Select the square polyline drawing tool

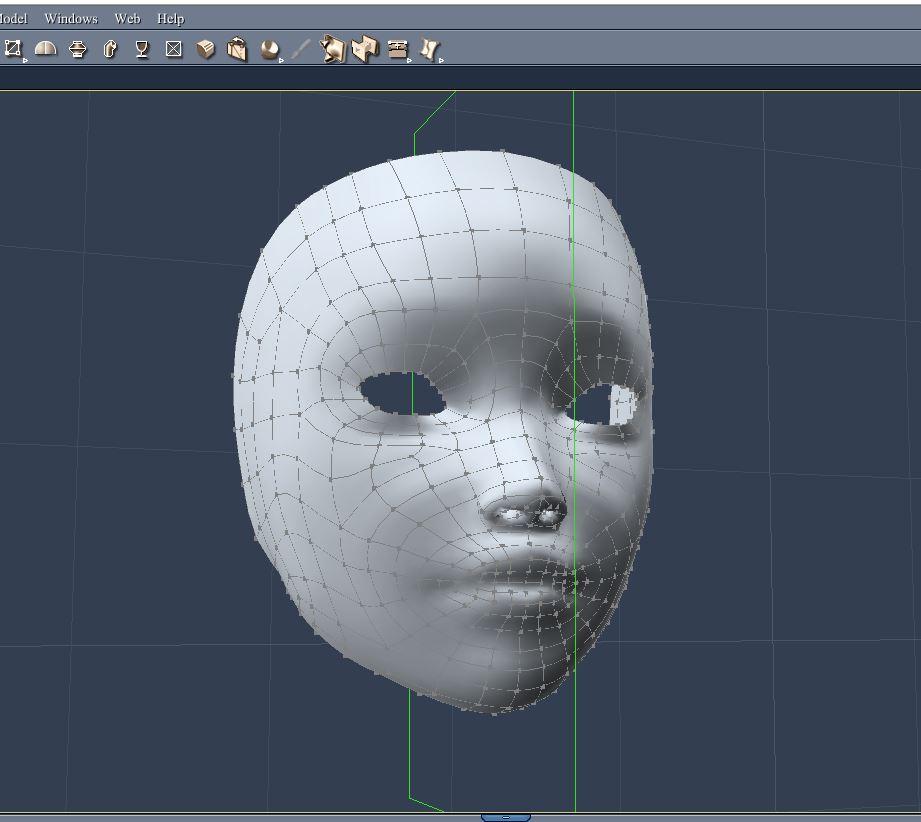(x=12, y=48)
